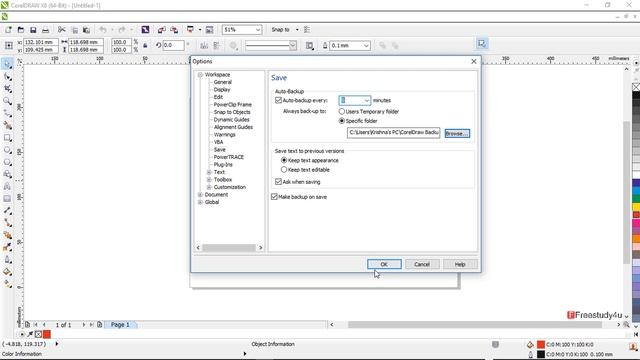Click the Import icon
Viewport: 640px width, 360px height.
[x=162, y=30]
